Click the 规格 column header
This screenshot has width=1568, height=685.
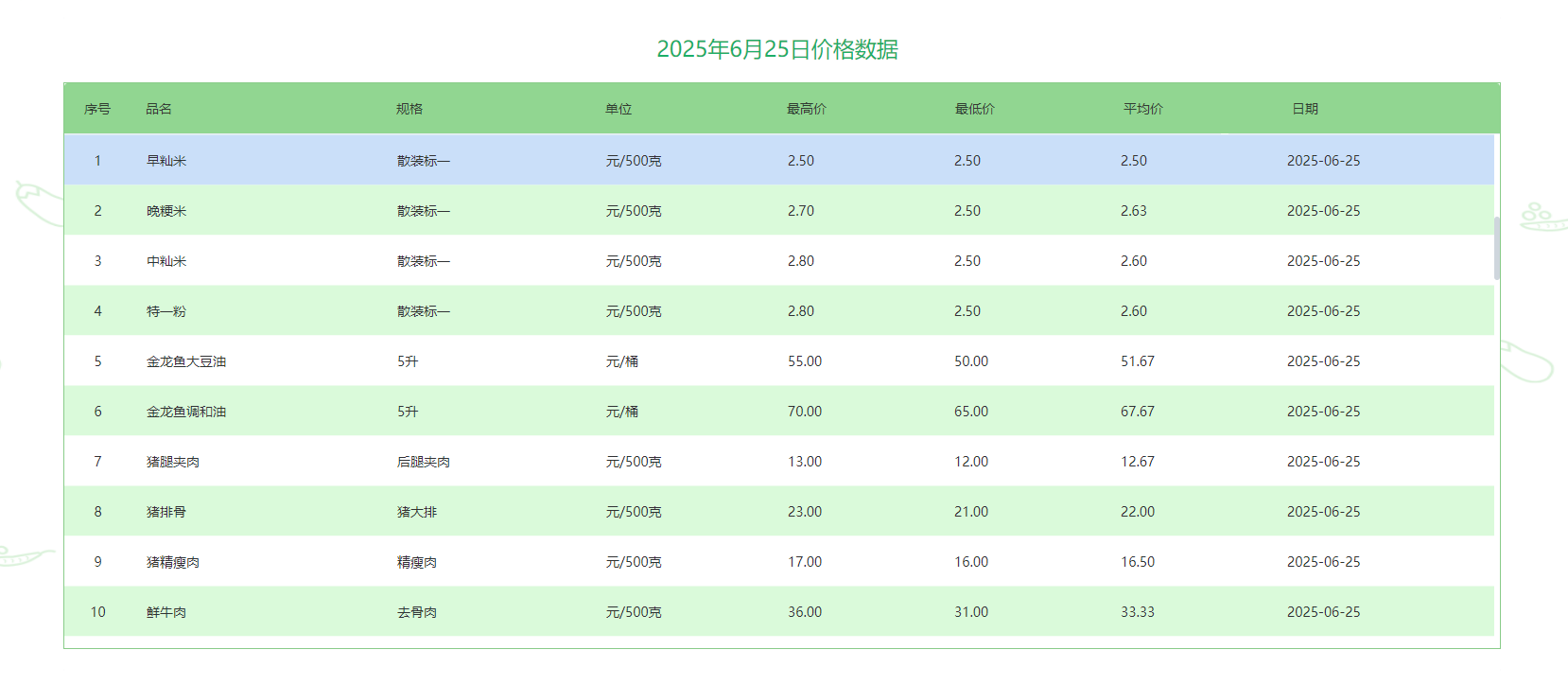click(409, 109)
